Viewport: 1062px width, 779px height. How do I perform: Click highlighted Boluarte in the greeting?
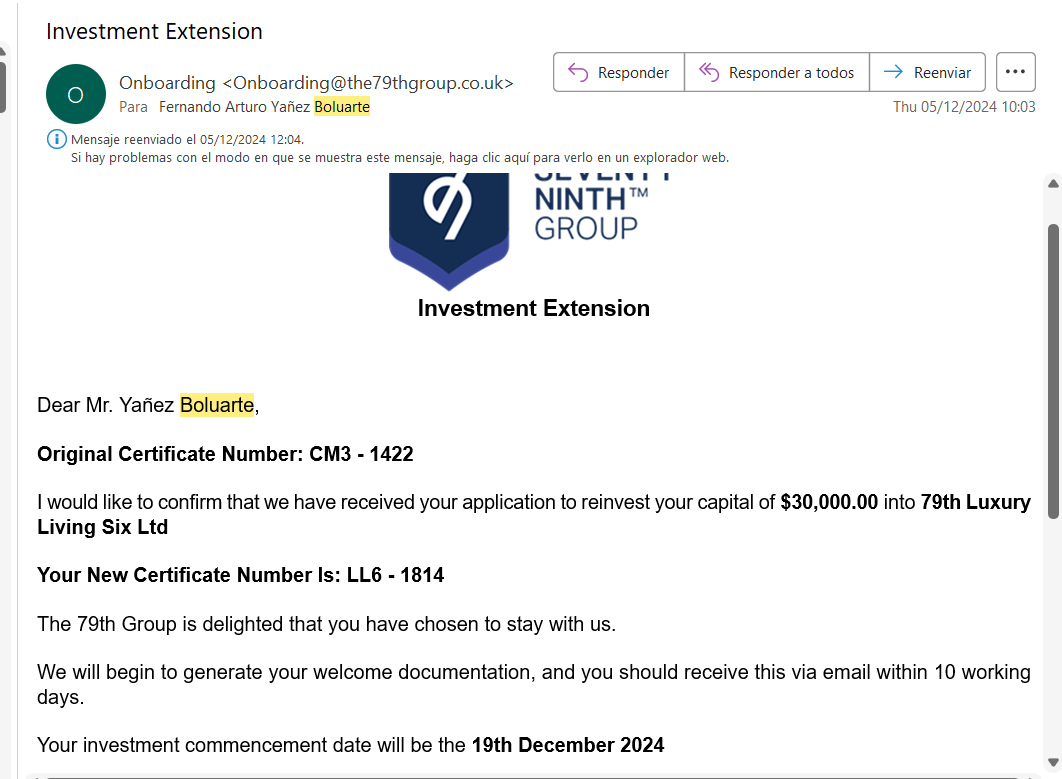point(217,405)
